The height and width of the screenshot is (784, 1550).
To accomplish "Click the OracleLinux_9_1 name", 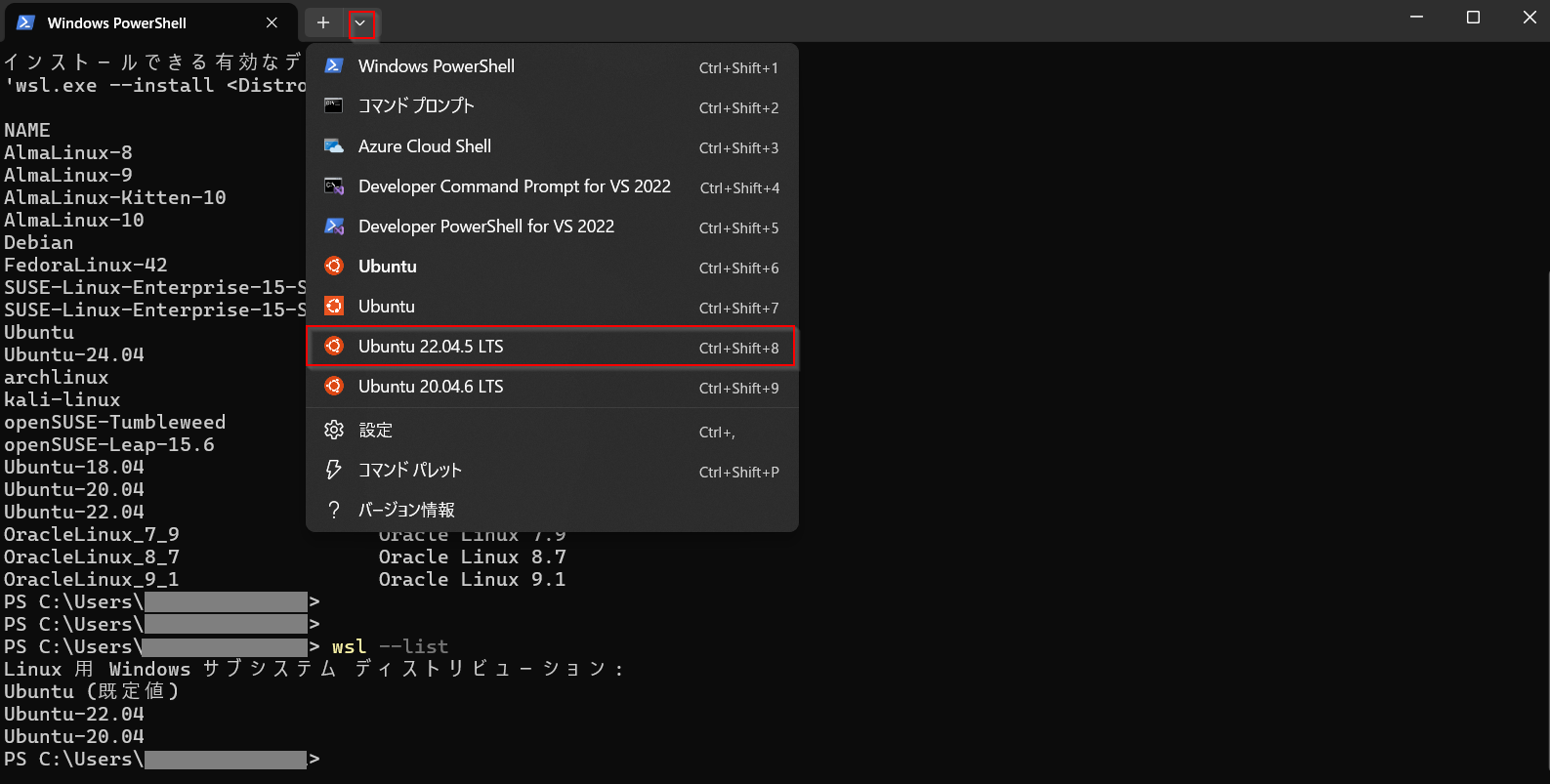I will click(x=92, y=579).
